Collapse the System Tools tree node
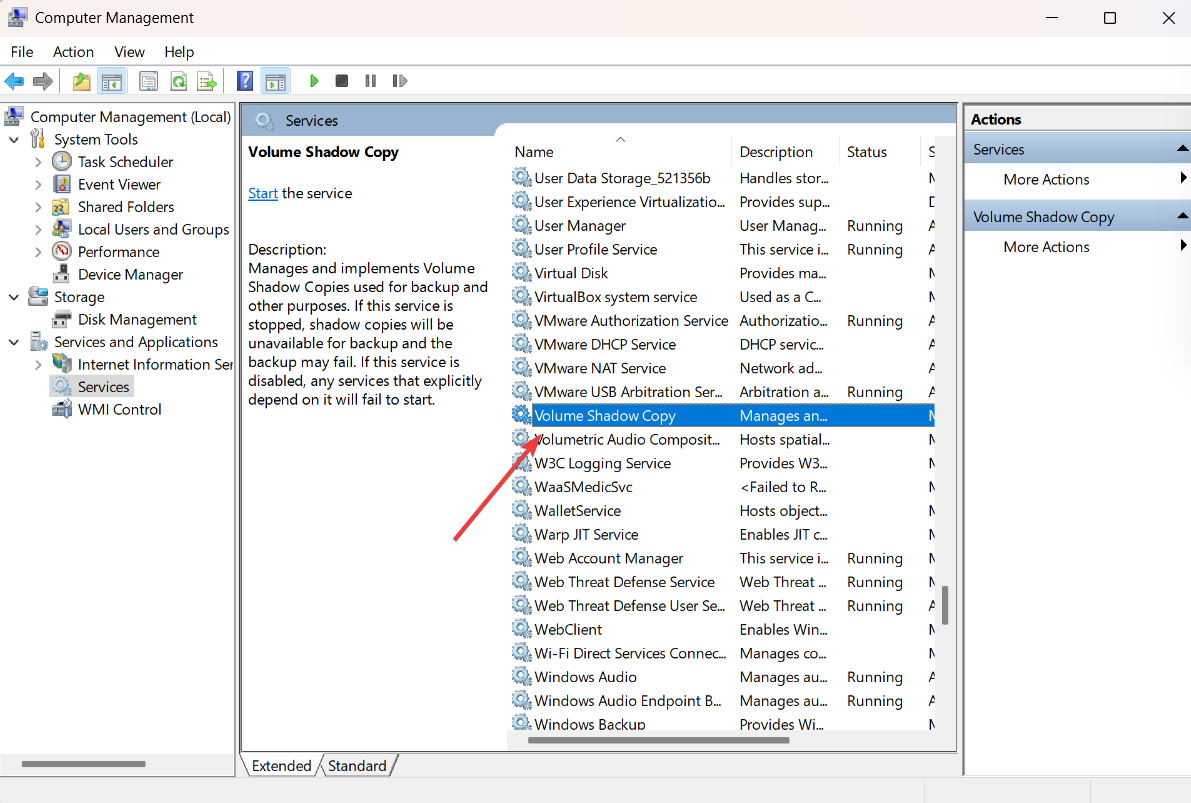Viewport: 1191px width, 803px height. pos(14,140)
